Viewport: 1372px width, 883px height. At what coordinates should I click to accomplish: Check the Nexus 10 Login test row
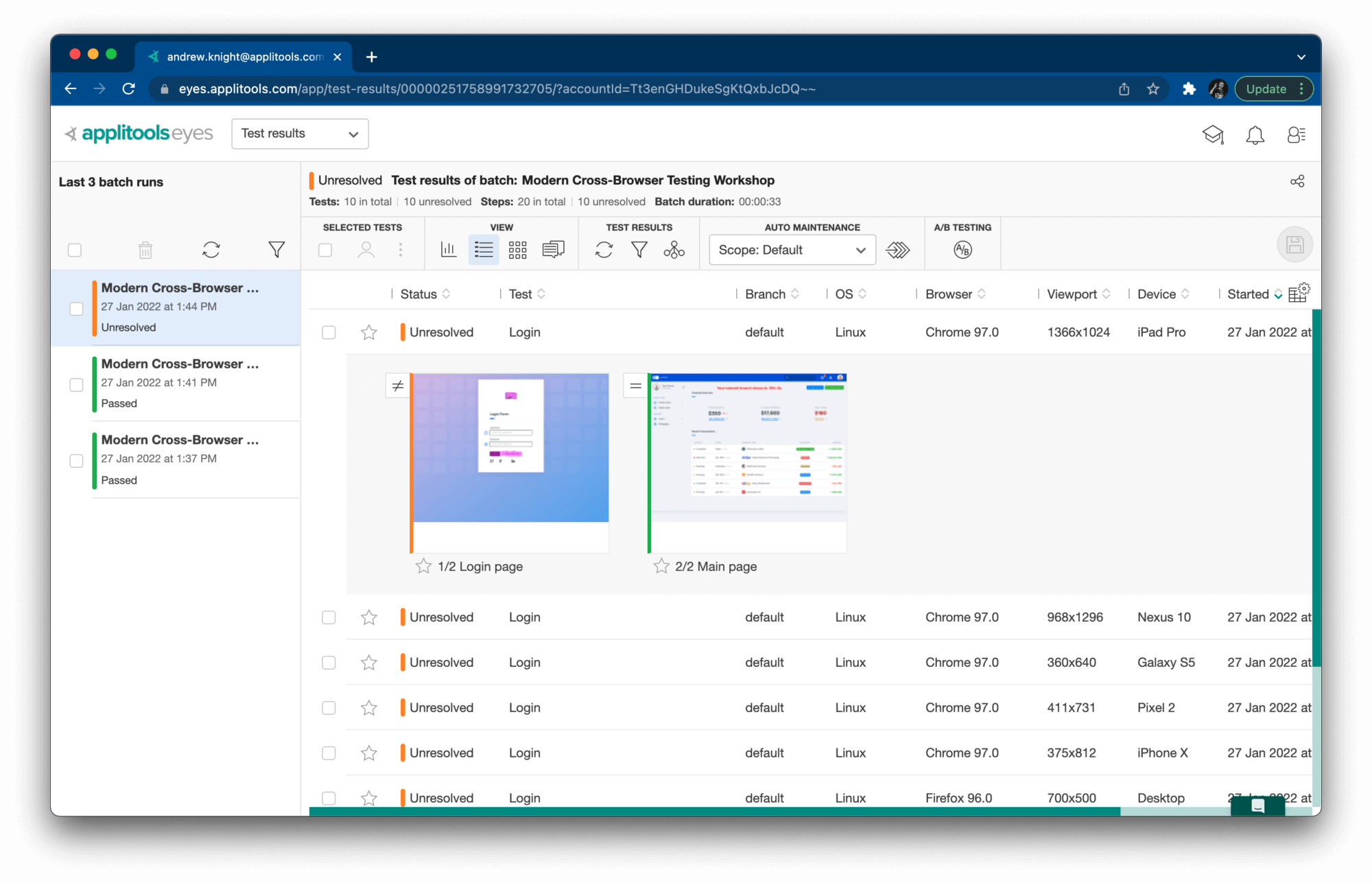coord(329,617)
